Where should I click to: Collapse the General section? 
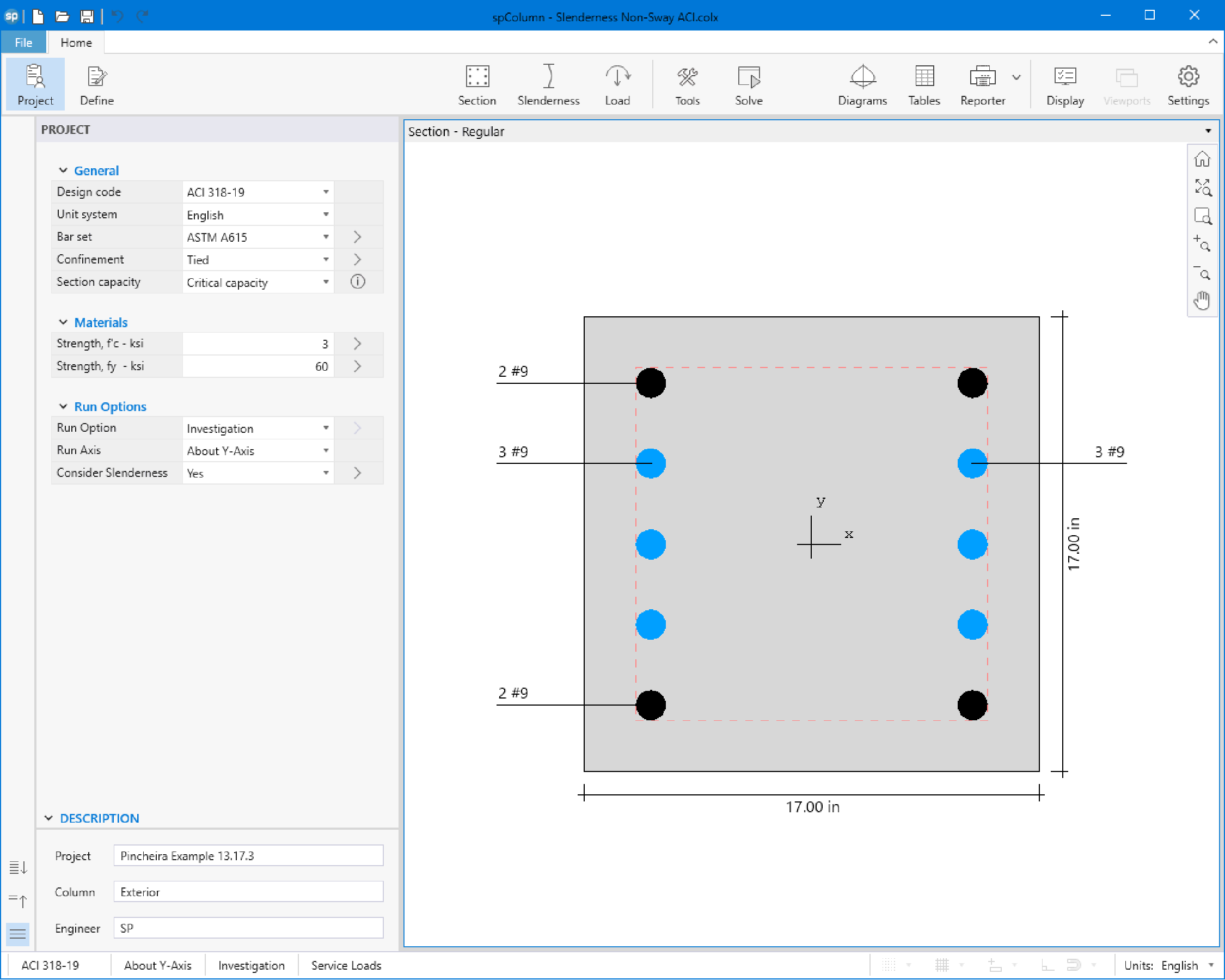tap(63, 170)
